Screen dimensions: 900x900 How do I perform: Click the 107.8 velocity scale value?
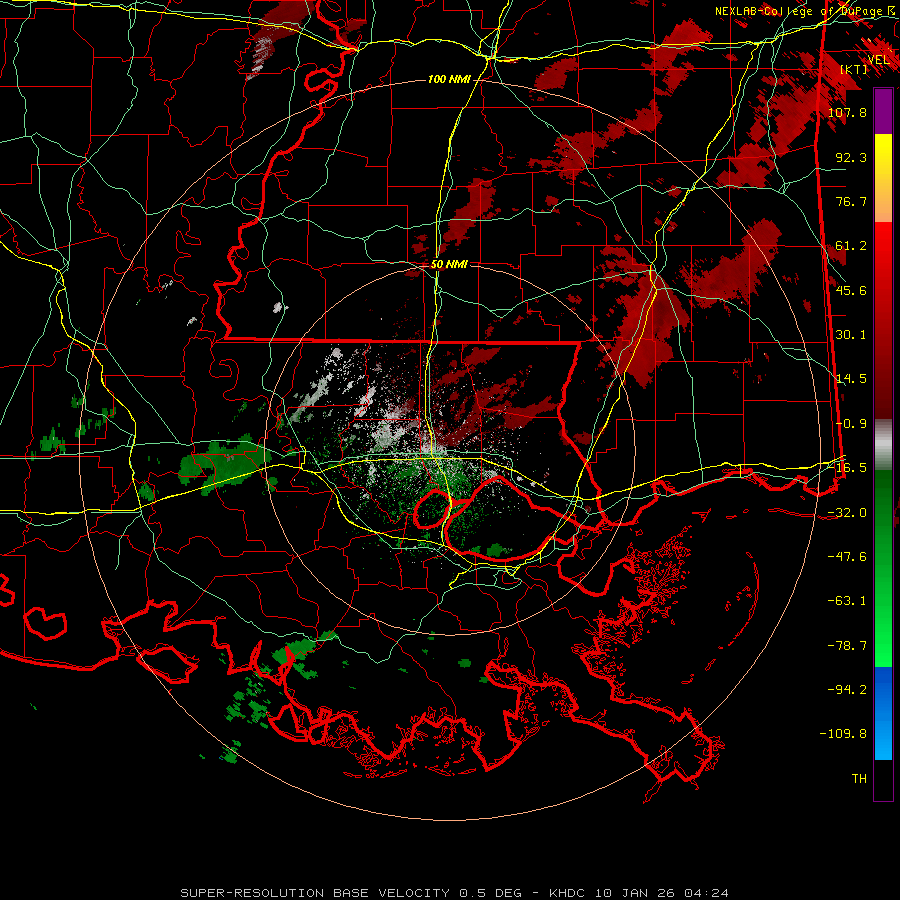[847, 112]
